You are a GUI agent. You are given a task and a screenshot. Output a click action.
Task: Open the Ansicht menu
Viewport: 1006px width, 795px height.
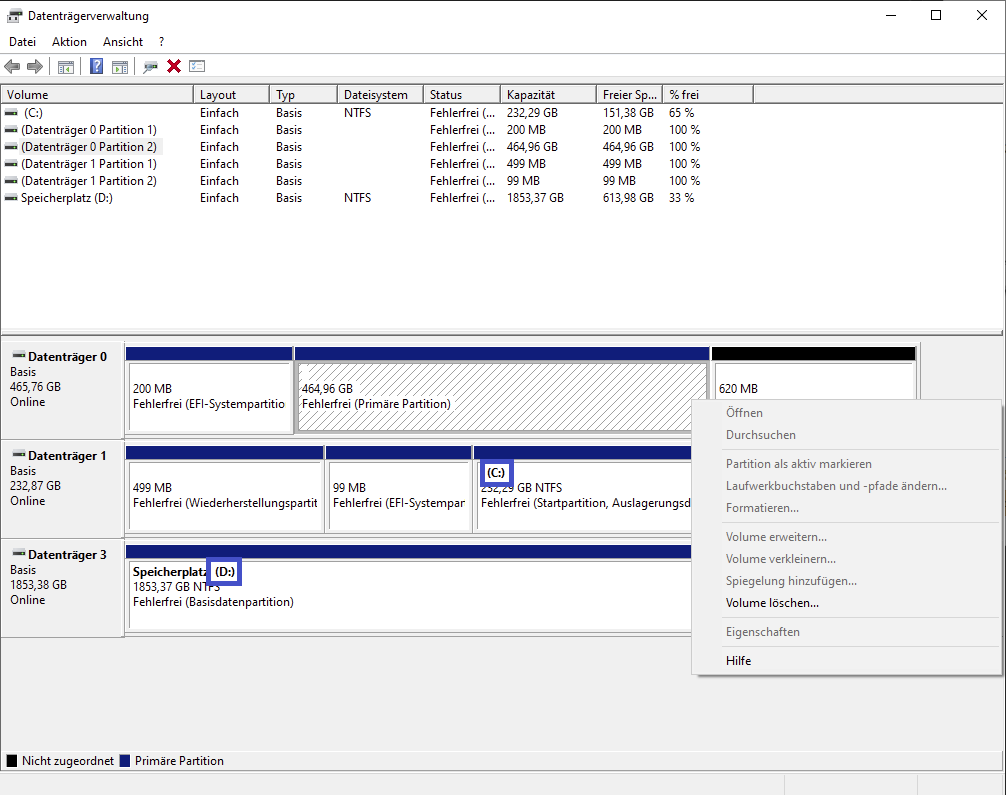tap(123, 42)
